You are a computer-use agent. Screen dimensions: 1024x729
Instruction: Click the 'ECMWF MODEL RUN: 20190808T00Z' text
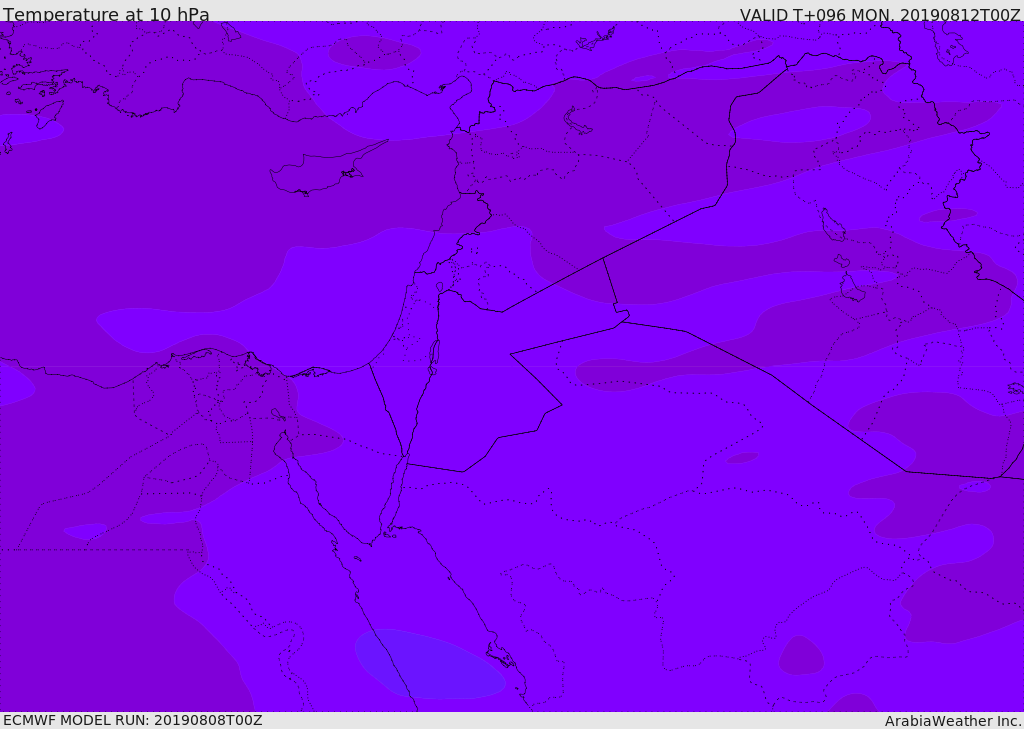(x=133, y=720)
